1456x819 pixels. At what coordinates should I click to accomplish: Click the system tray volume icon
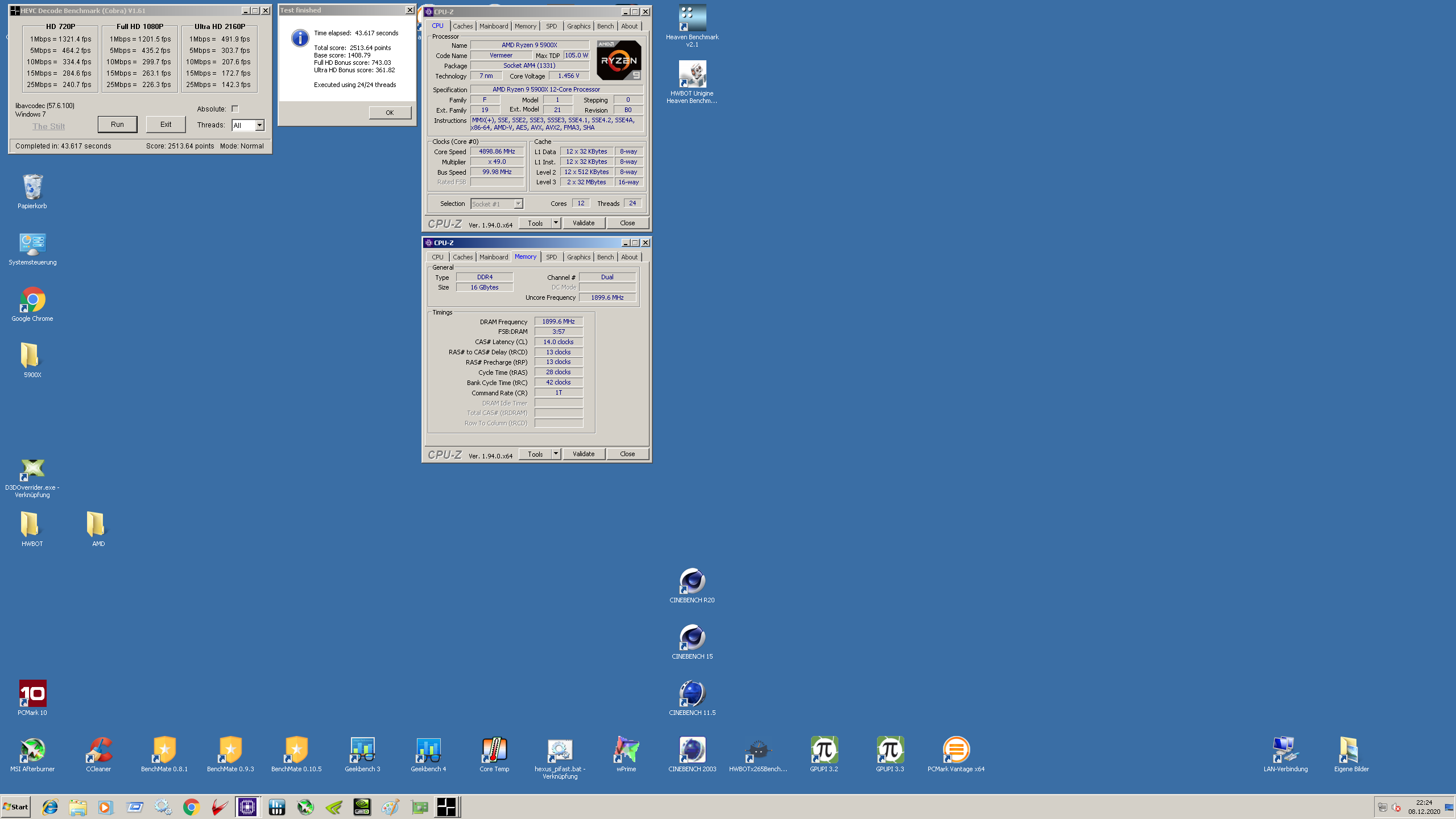pyautogui.click(x=1396, y=808)
